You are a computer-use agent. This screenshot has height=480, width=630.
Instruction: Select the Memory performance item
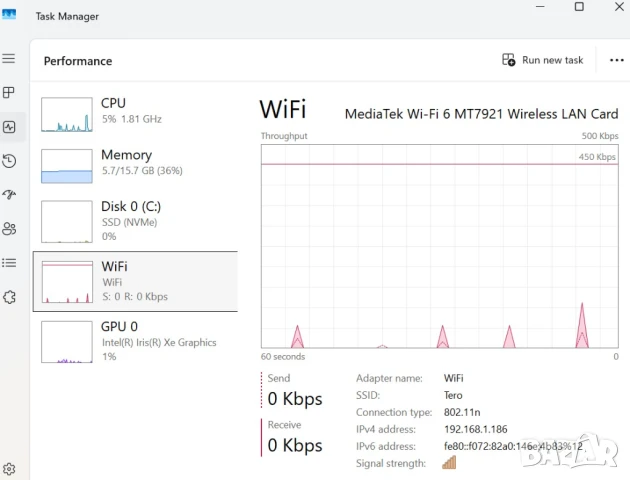(135, 165)
